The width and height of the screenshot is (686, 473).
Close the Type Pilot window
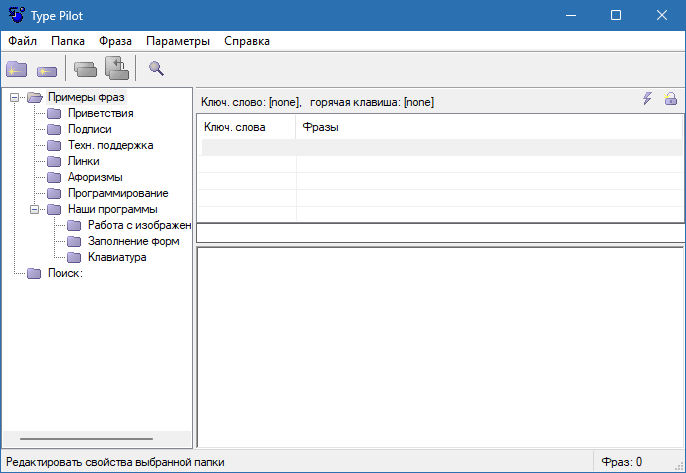coord(662,15)
